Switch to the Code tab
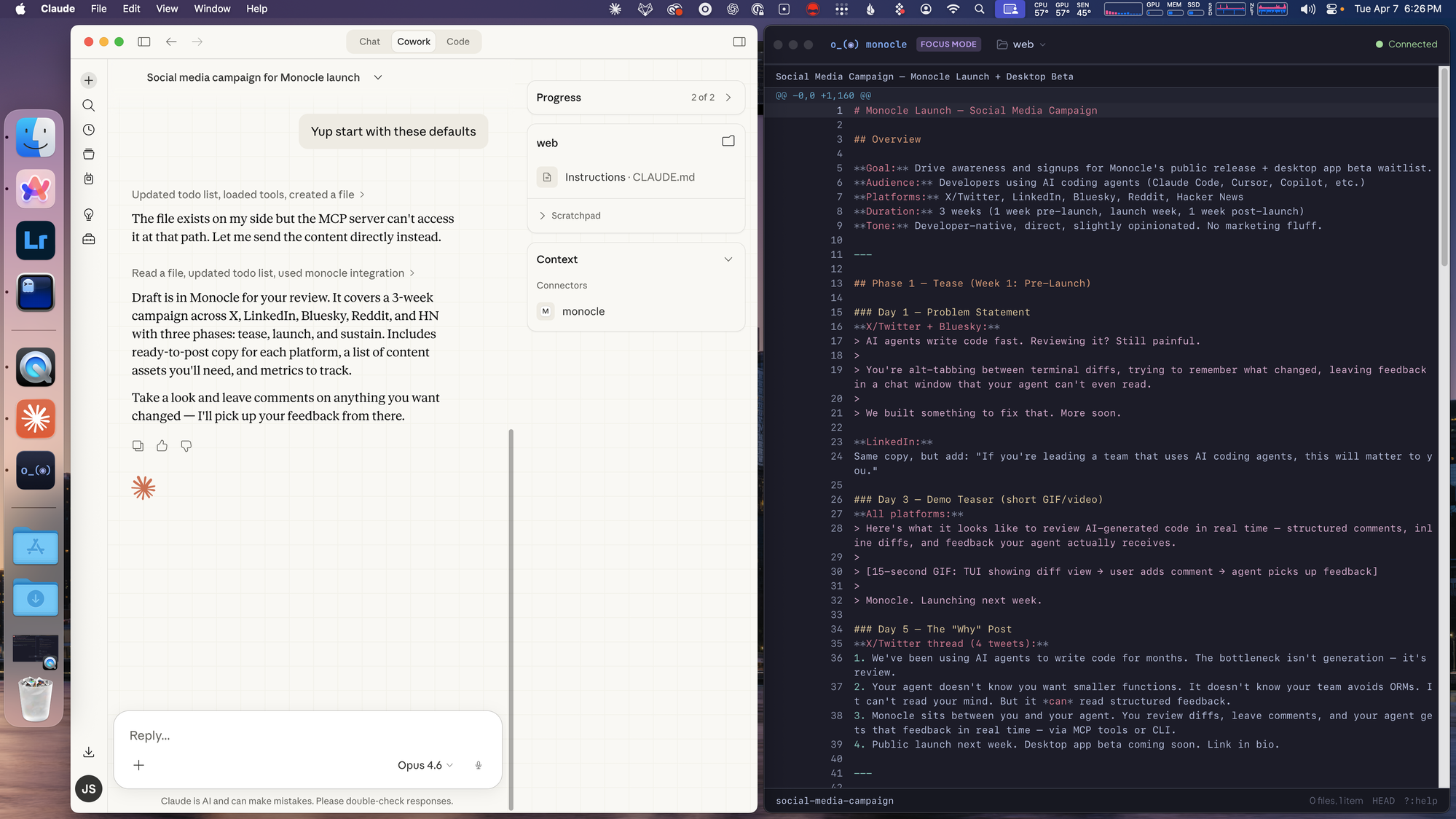This screenshot has height=819, width=1456. pyautogui.click(x=457, y=42)
